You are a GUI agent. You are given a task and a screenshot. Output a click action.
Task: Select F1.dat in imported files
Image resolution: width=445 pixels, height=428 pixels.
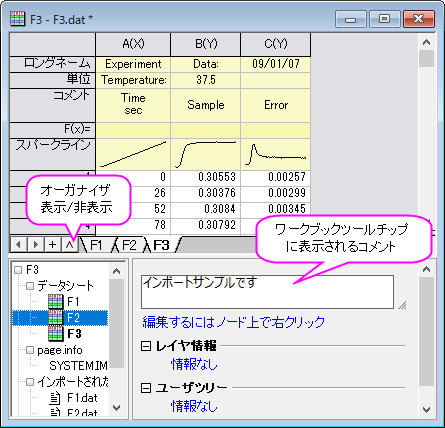tap(82, 398)
